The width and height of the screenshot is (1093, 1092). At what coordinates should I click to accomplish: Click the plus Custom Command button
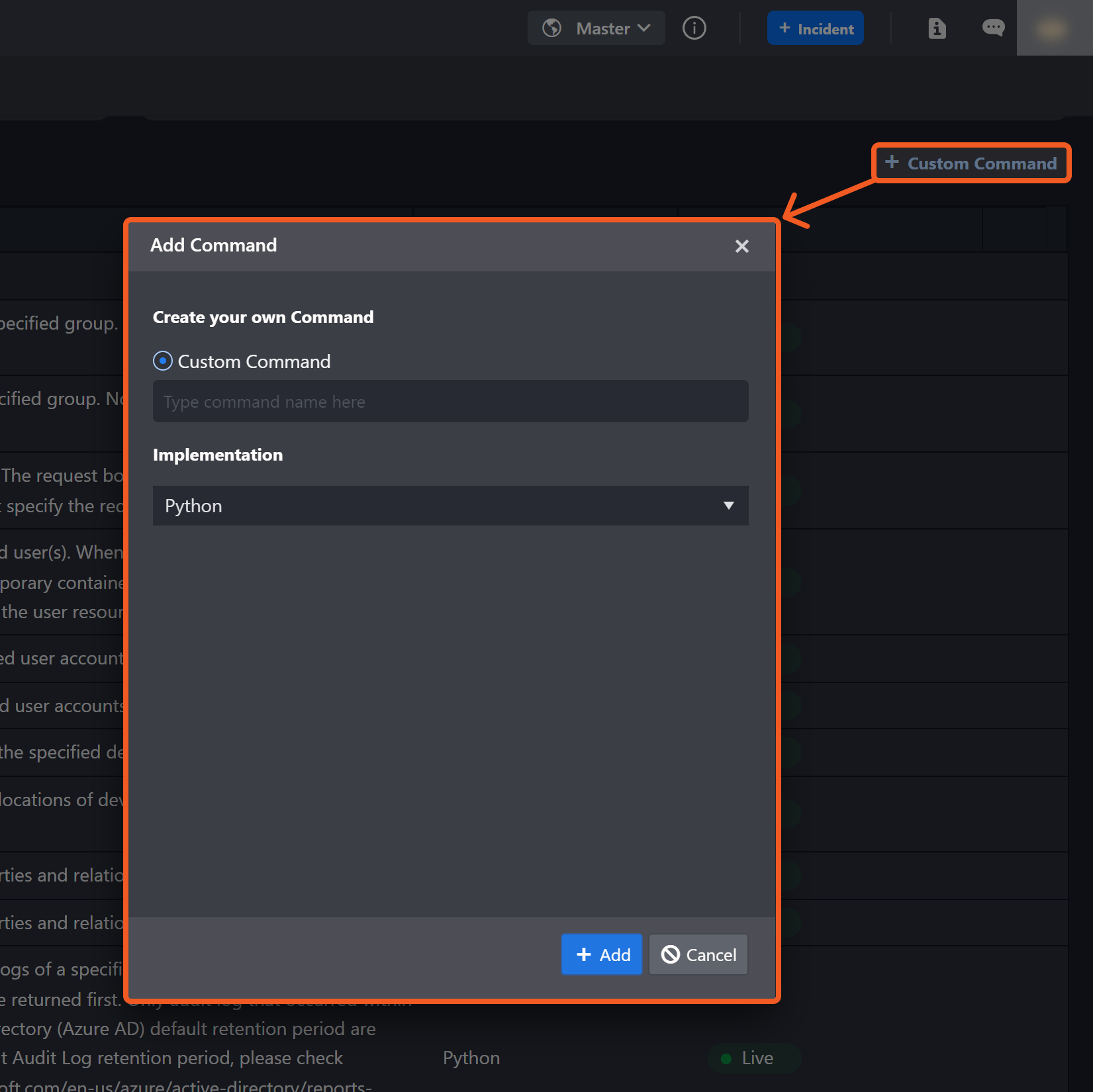971,163
